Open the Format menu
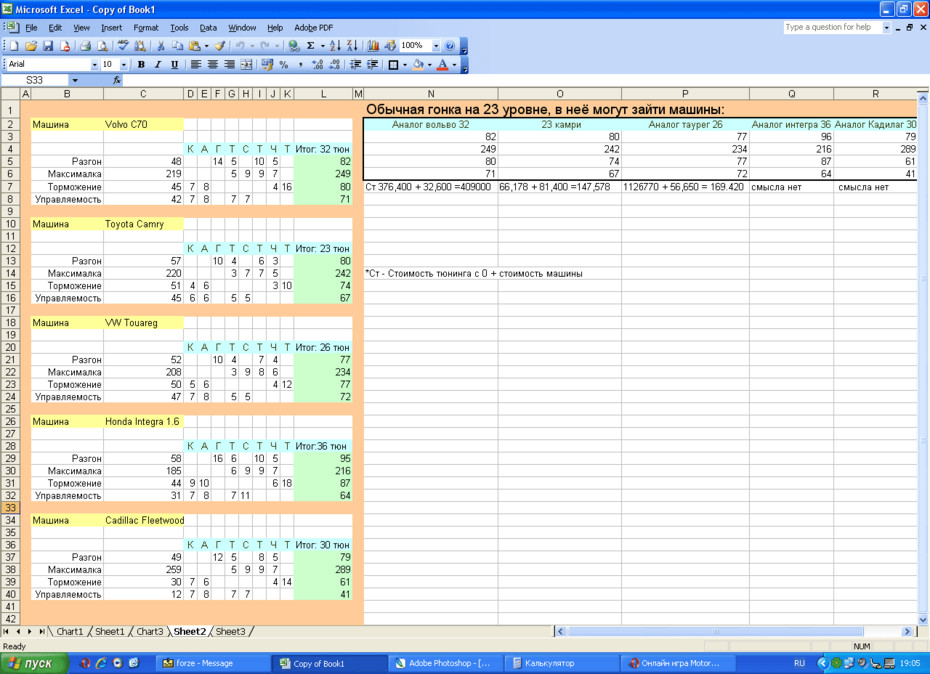The height and width of the screenshot is (674, 930). point(146,28)
